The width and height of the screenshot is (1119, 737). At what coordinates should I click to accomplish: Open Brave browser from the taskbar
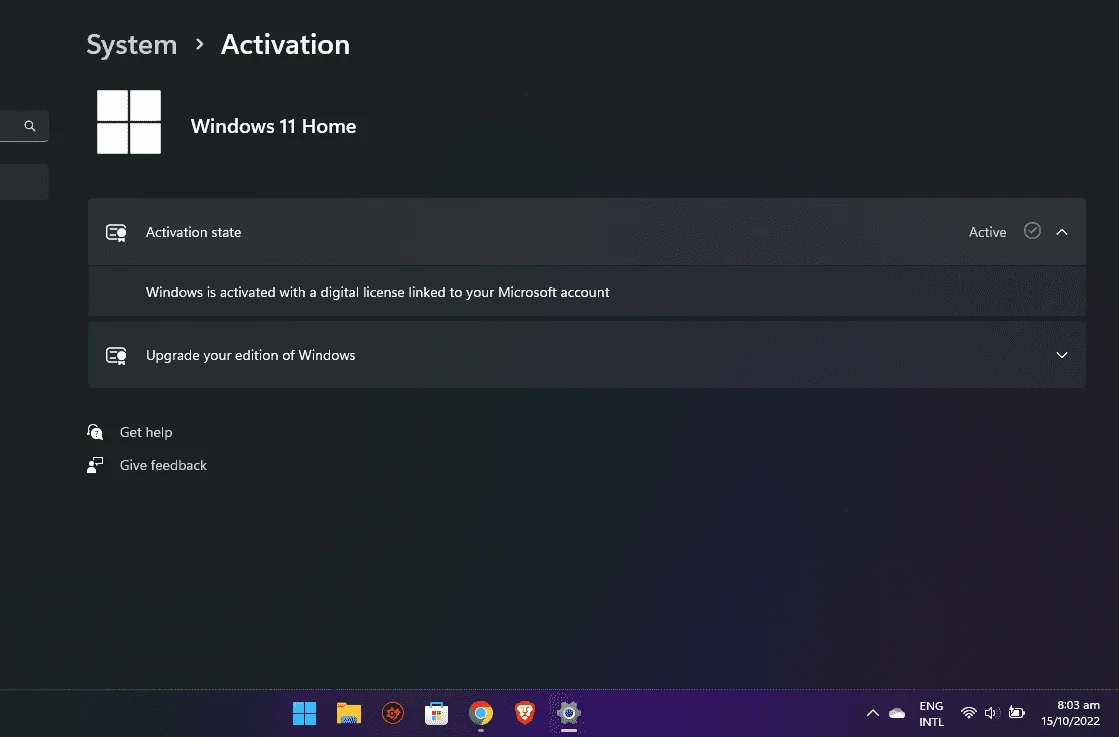(x=525, y=713)
